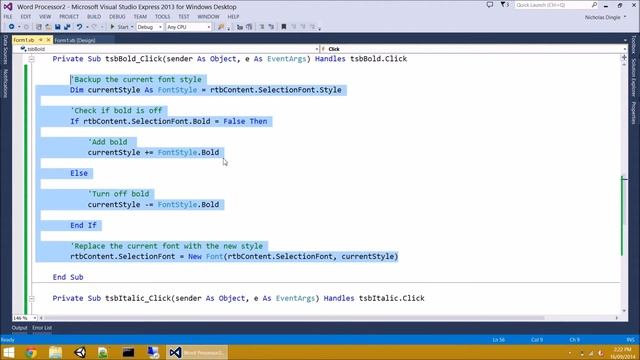Click the Open File toolbar icon
This screenshot has width=640, height=360.
[48, 27]
